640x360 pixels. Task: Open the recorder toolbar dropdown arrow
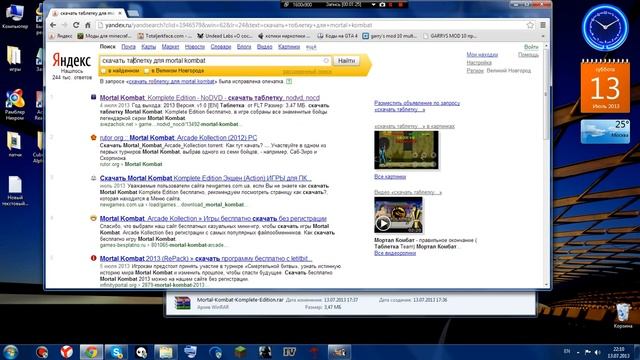pos(373,4)
